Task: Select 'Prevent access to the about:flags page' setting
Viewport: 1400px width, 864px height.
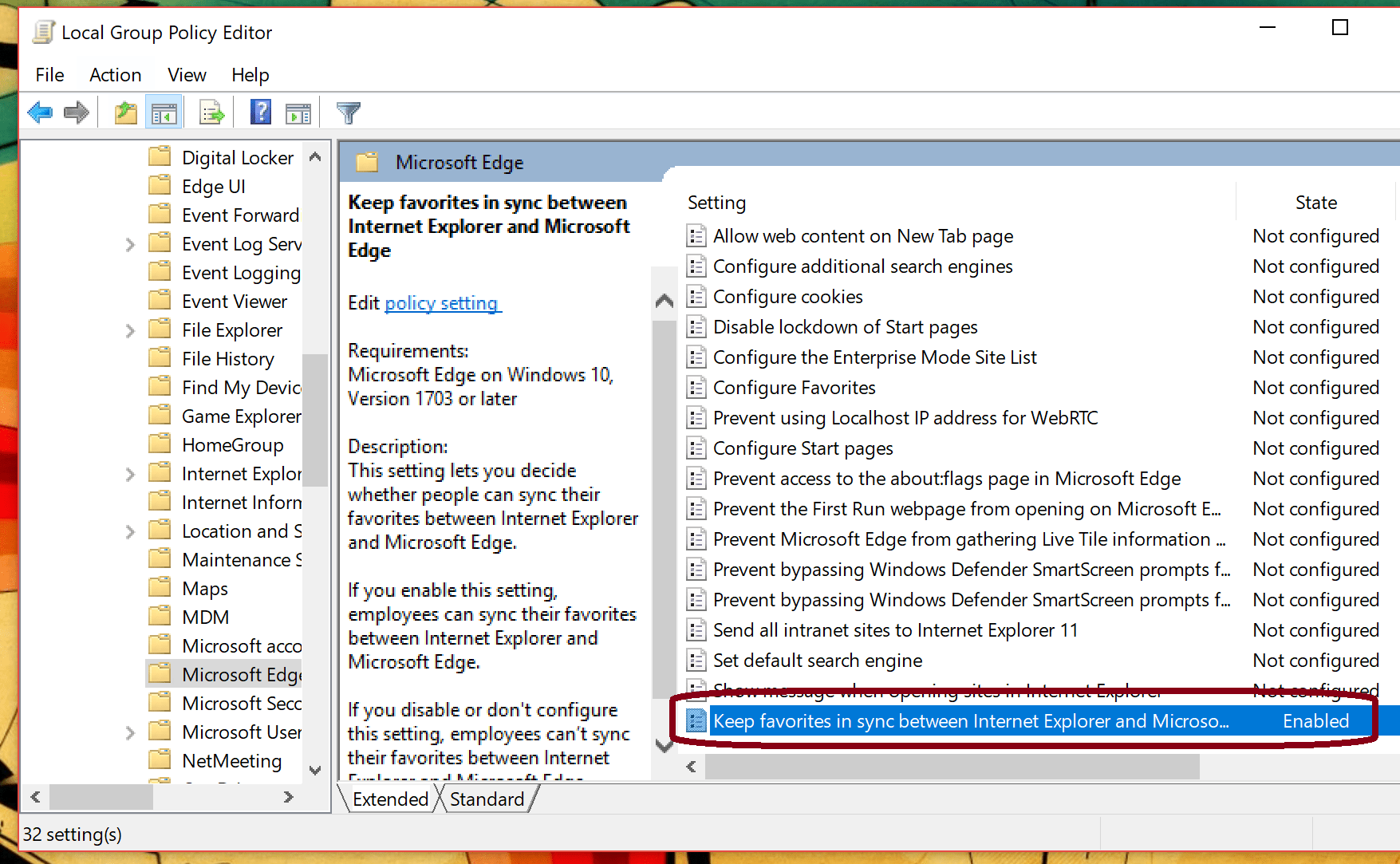Action: click(x=947, y=479)
